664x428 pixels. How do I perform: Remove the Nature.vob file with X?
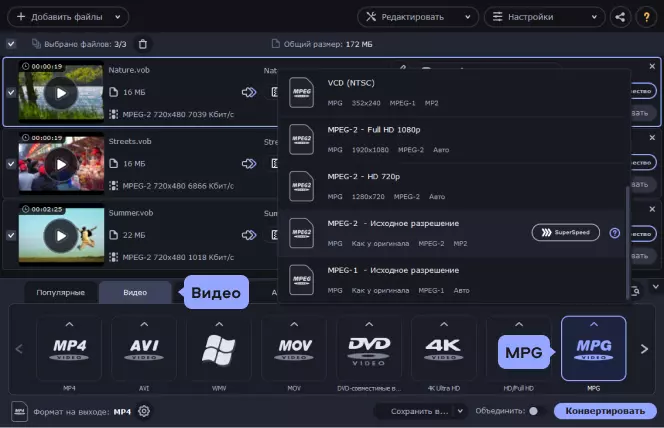point(652,66)
